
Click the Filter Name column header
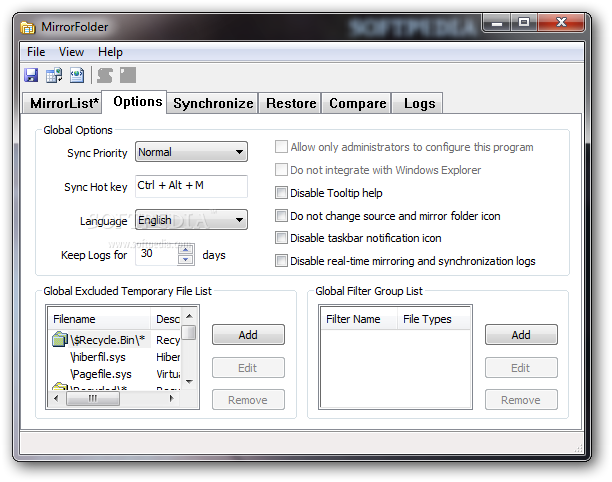[x=359, y=319]
